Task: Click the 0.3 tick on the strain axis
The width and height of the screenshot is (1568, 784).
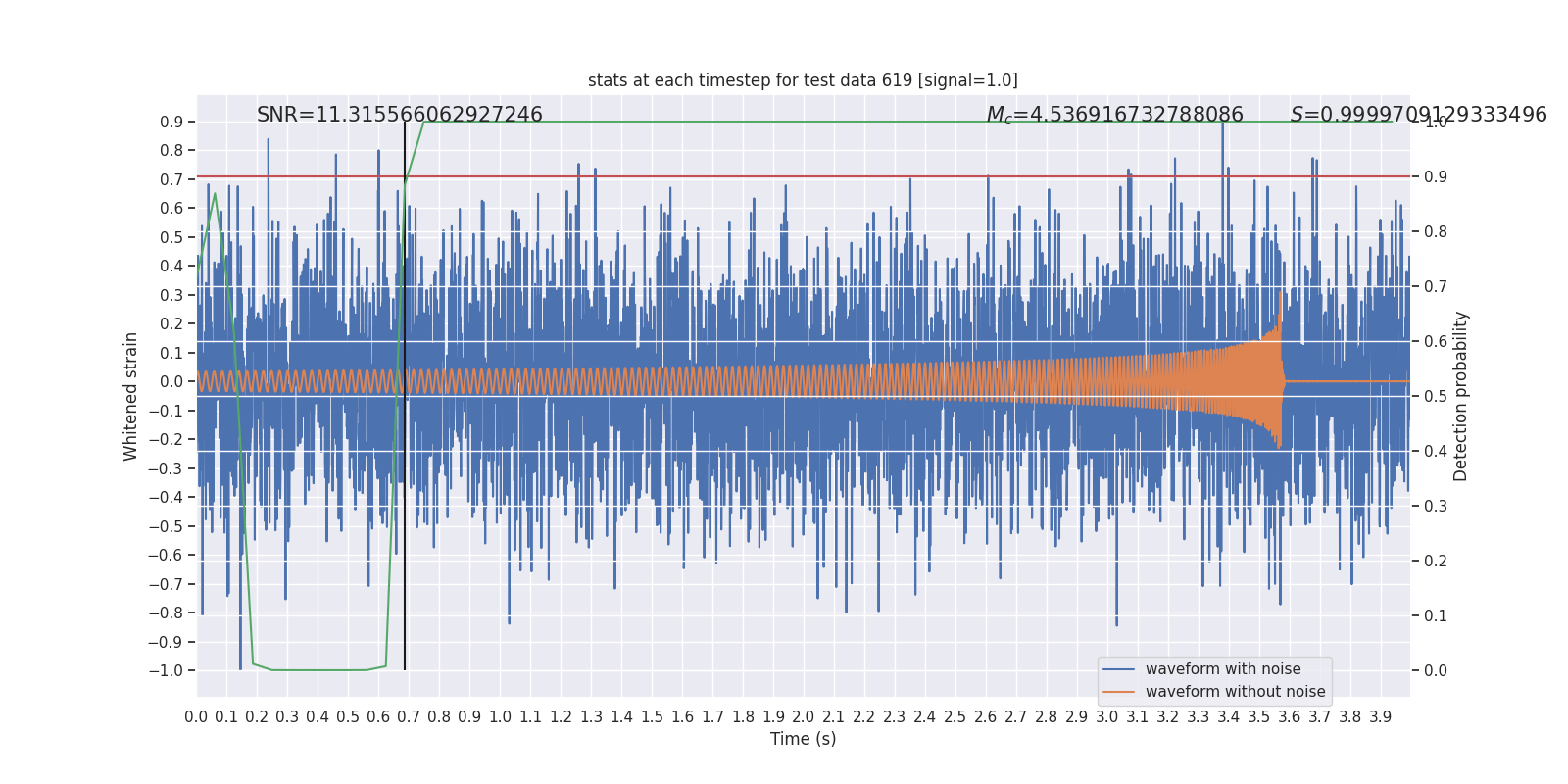Action: (171, 296)
